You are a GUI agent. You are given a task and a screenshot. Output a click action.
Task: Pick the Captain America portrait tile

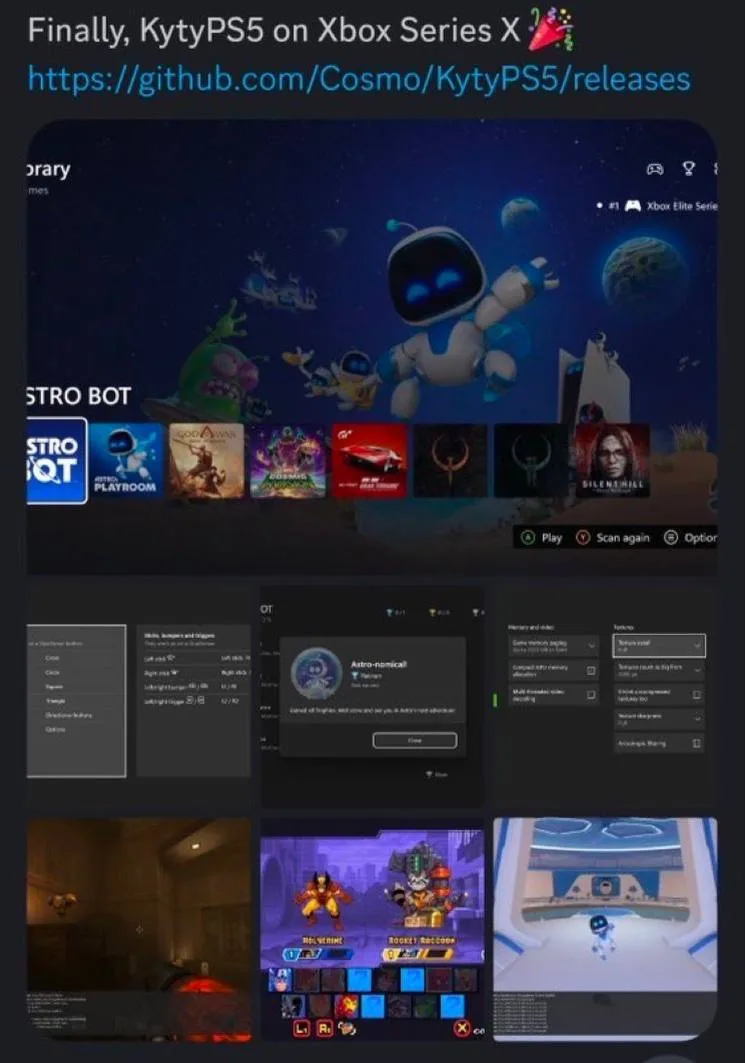coord(280,979)
